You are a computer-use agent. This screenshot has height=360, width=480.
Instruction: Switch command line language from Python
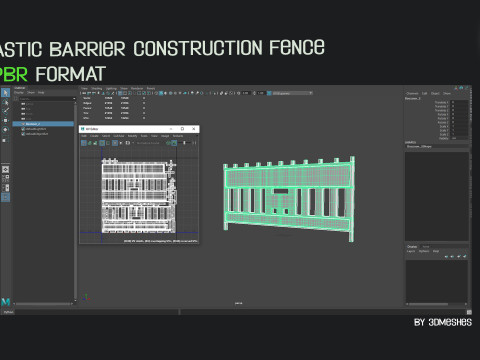pos(8,312)
